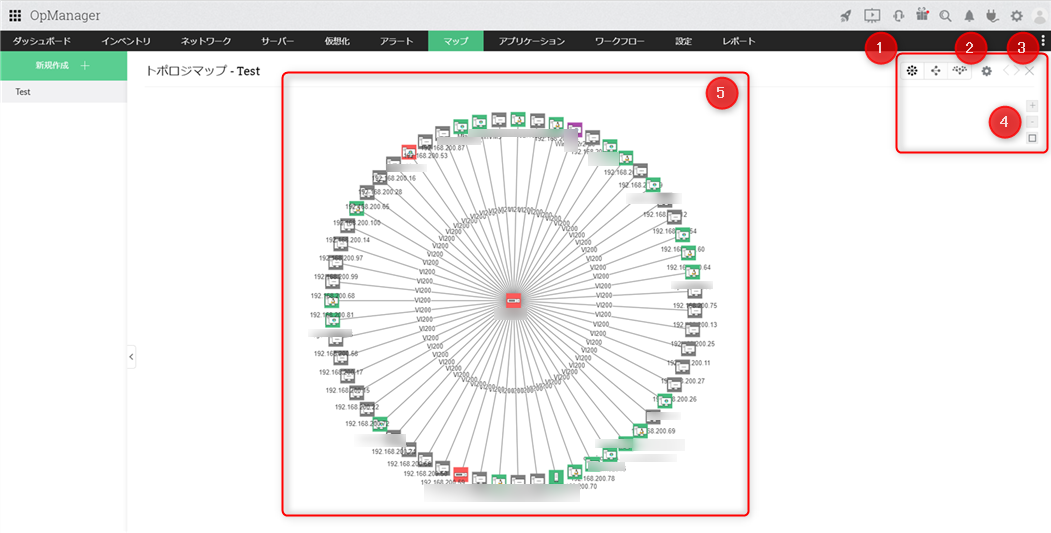Open the vertical three-dot menu

pos(1043,40)
